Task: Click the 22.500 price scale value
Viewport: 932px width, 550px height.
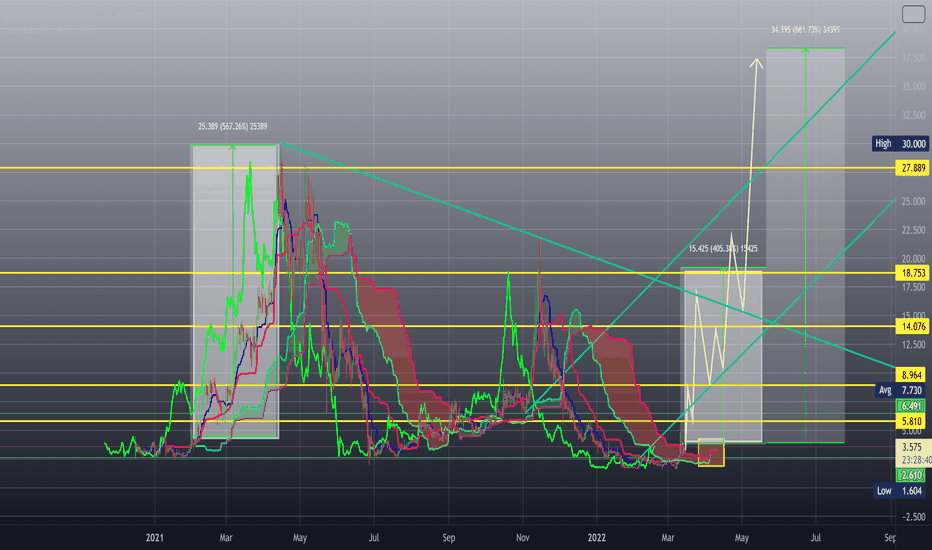Action: click(x=914, y=230)
